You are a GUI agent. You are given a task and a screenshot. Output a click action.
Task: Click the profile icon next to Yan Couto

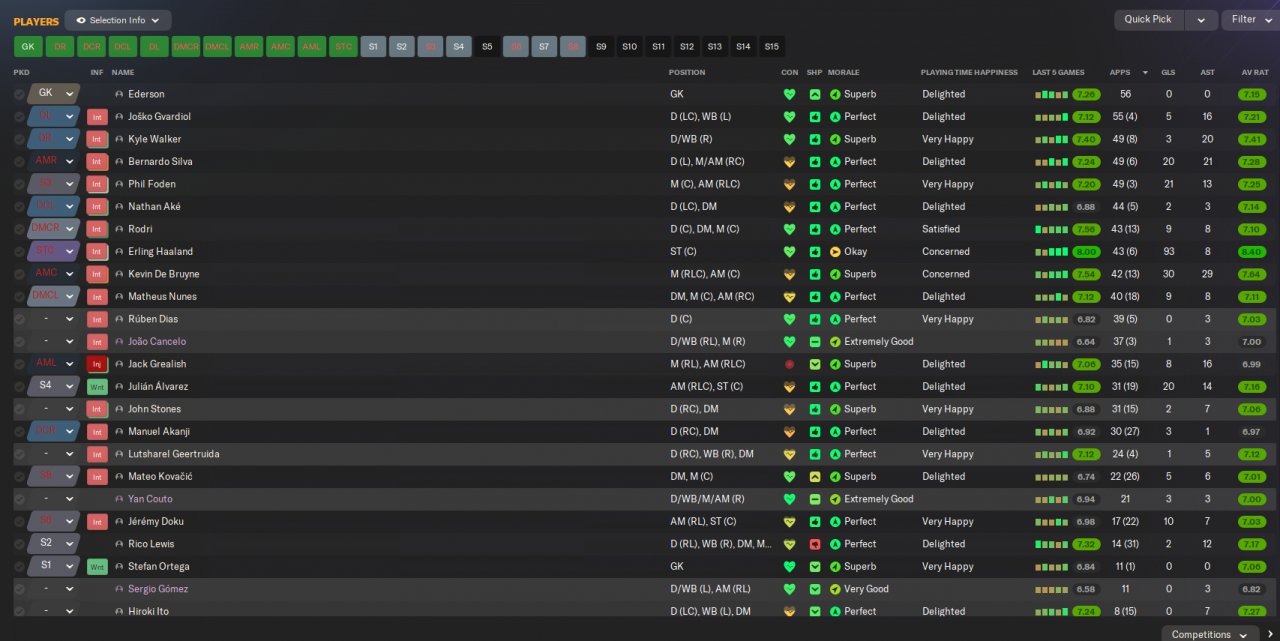(119, 499)
